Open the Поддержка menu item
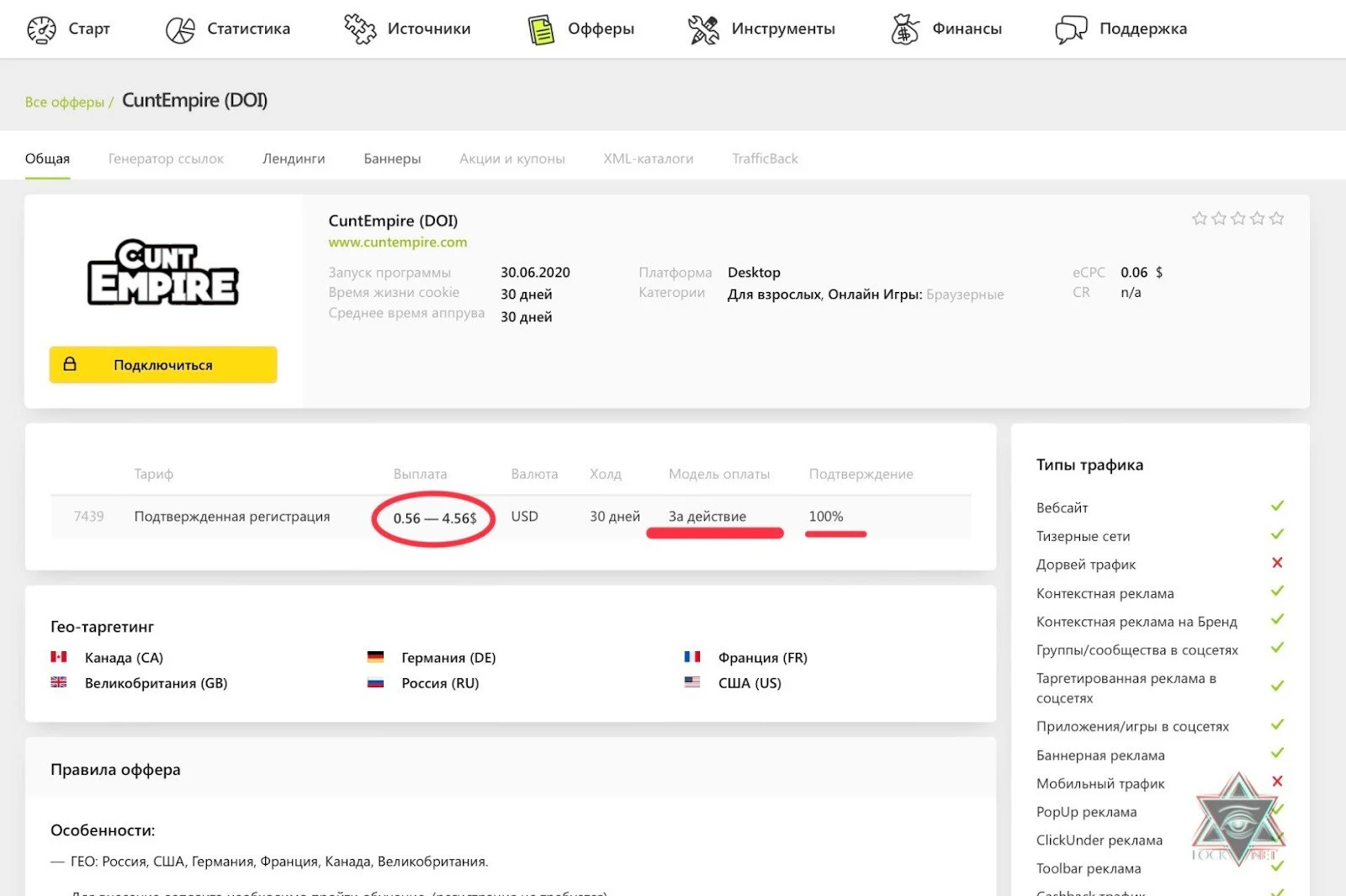This screenshot has width=1346, height=896. pos(1121,29)
